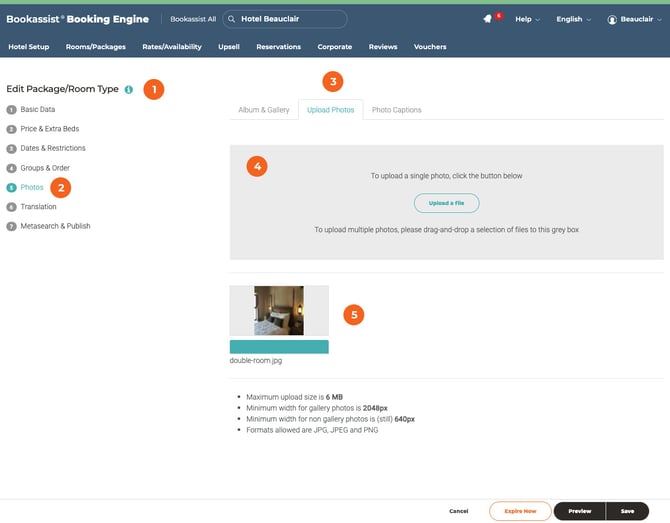Click the Upload a file button
670x523 pixels.
pos(446,203)
